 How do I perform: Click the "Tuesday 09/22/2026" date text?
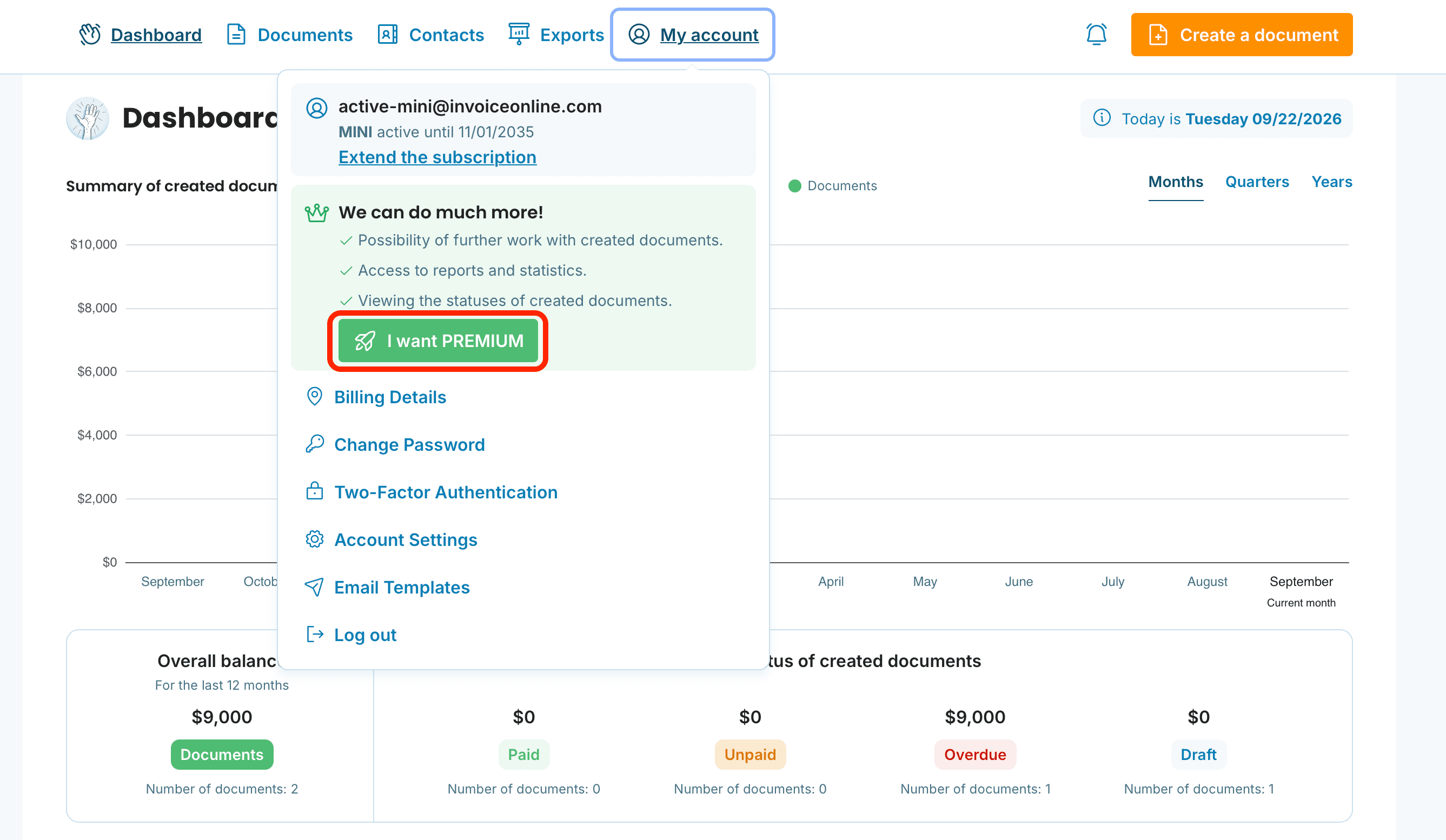1263,119
